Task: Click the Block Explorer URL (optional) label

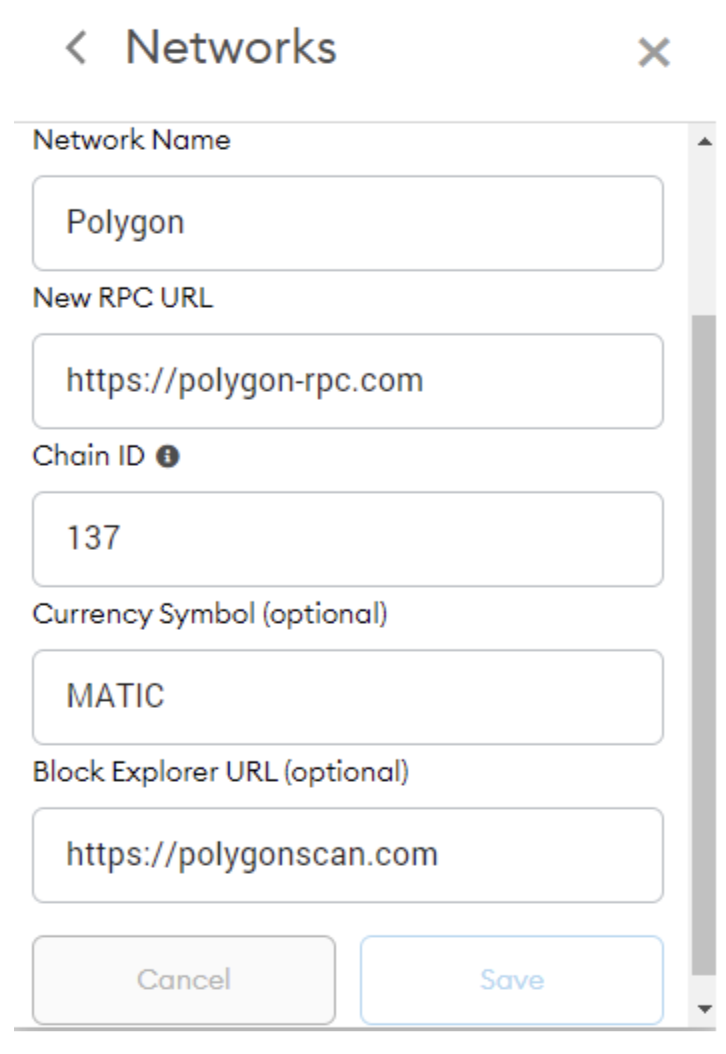Action: 220,772
